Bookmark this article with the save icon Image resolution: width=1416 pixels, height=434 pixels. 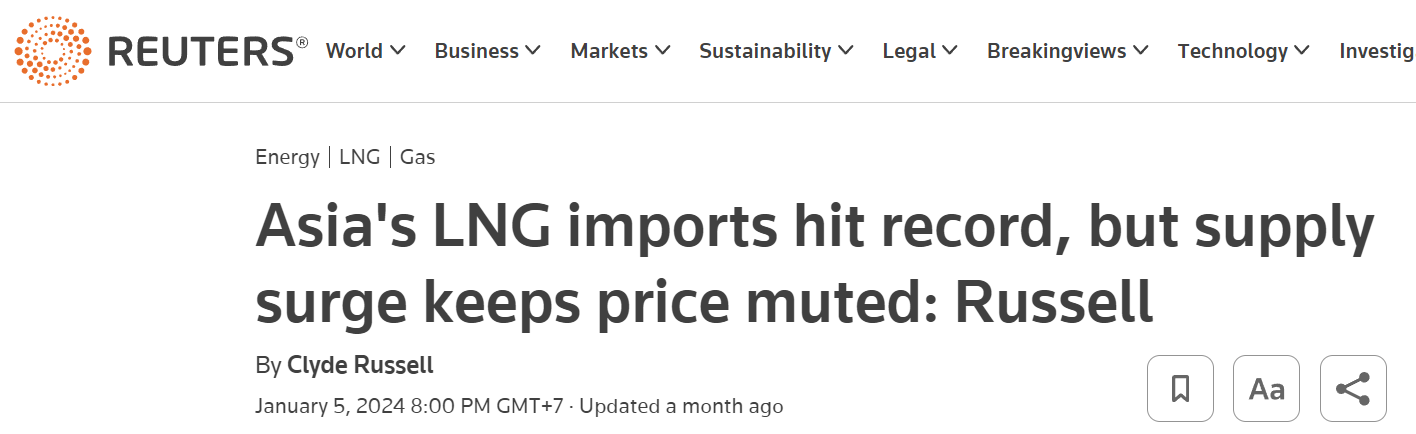pos(1180,388)
